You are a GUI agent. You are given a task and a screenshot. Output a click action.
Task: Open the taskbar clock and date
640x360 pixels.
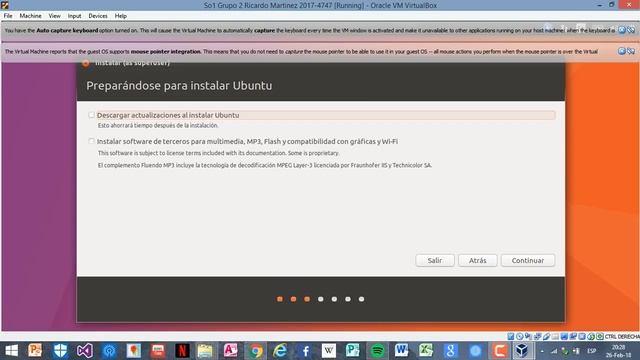pos(619,351)
